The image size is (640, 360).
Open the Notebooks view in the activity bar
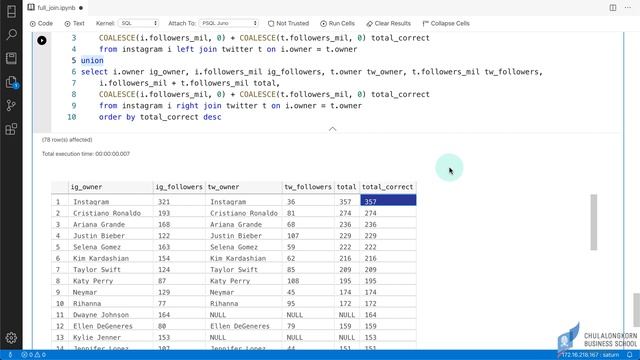[11, 58]
